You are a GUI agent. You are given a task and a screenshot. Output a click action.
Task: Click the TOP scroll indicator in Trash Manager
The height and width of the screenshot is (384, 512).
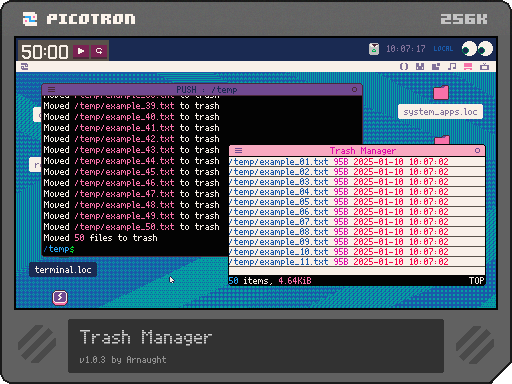(x=476, y=281)
